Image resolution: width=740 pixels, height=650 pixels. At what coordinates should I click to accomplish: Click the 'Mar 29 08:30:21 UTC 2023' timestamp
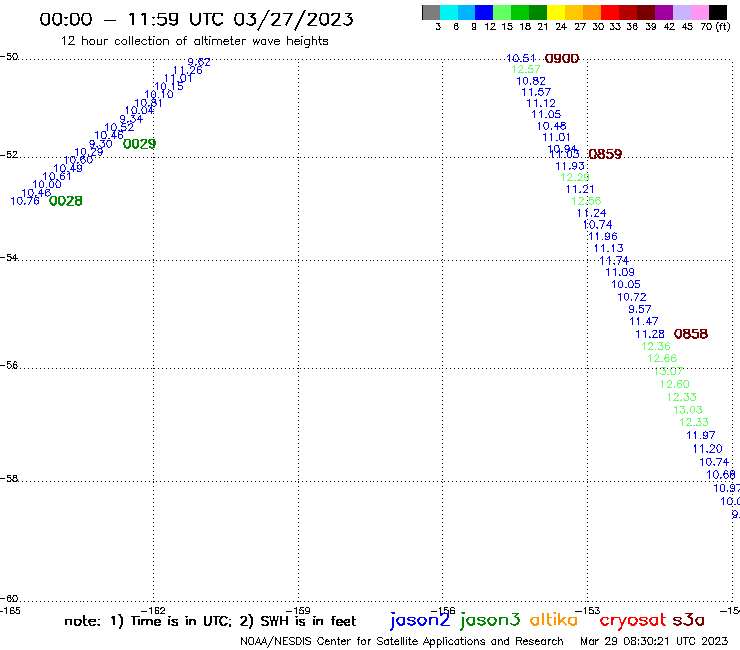tap(654, 641)
